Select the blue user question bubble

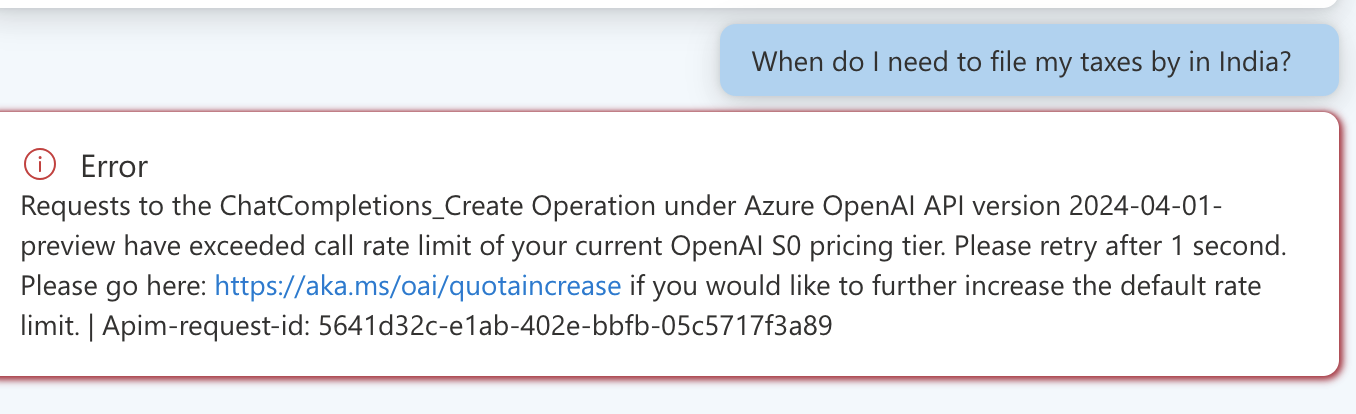1028,61
